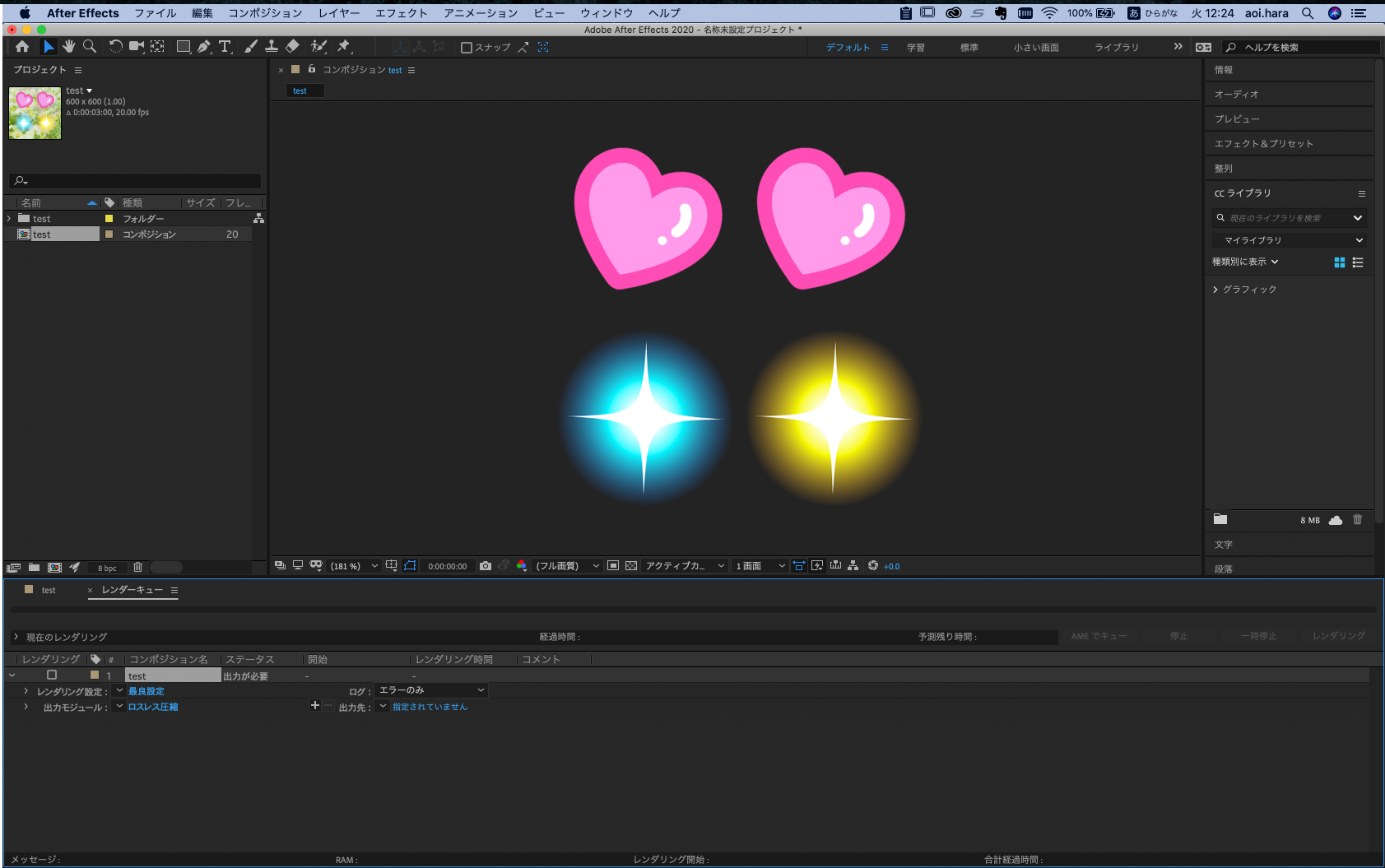Choose the Type text tool
Image resolution: width=1385 pixels, height=868 pixels.
coord(225,47)
